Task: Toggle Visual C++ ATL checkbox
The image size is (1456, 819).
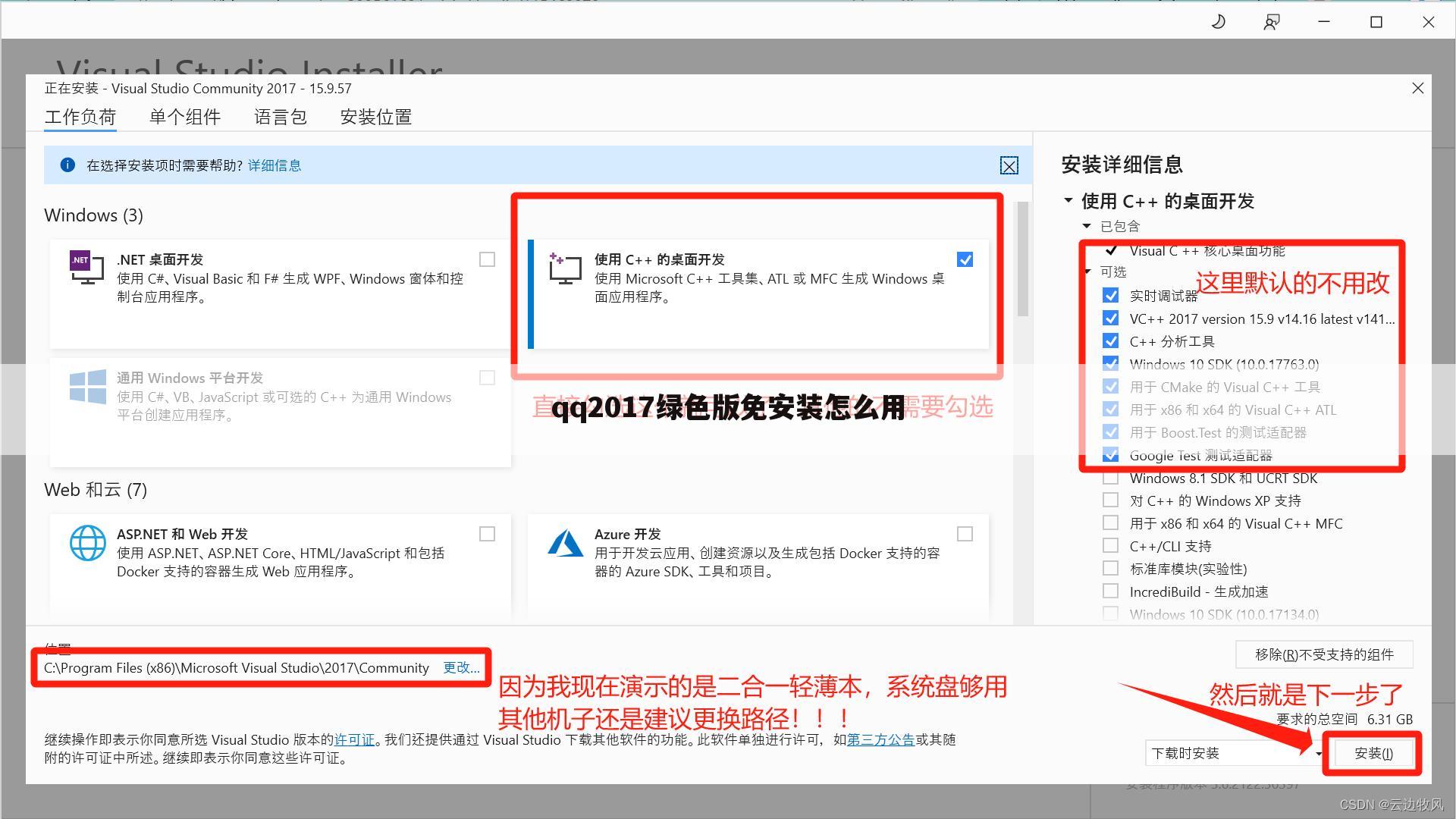Action: [x=1110, y=409]
